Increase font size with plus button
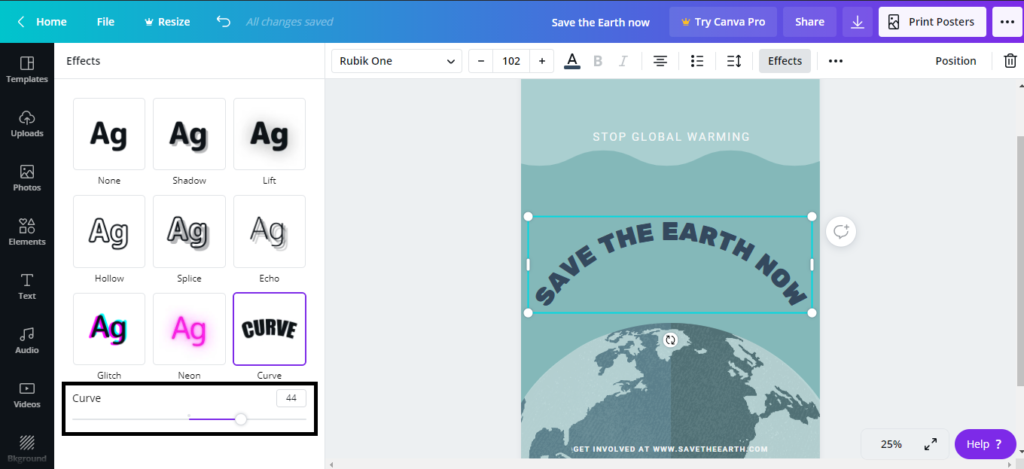Viewport: 1024px width, 469px height. (541, 61)
